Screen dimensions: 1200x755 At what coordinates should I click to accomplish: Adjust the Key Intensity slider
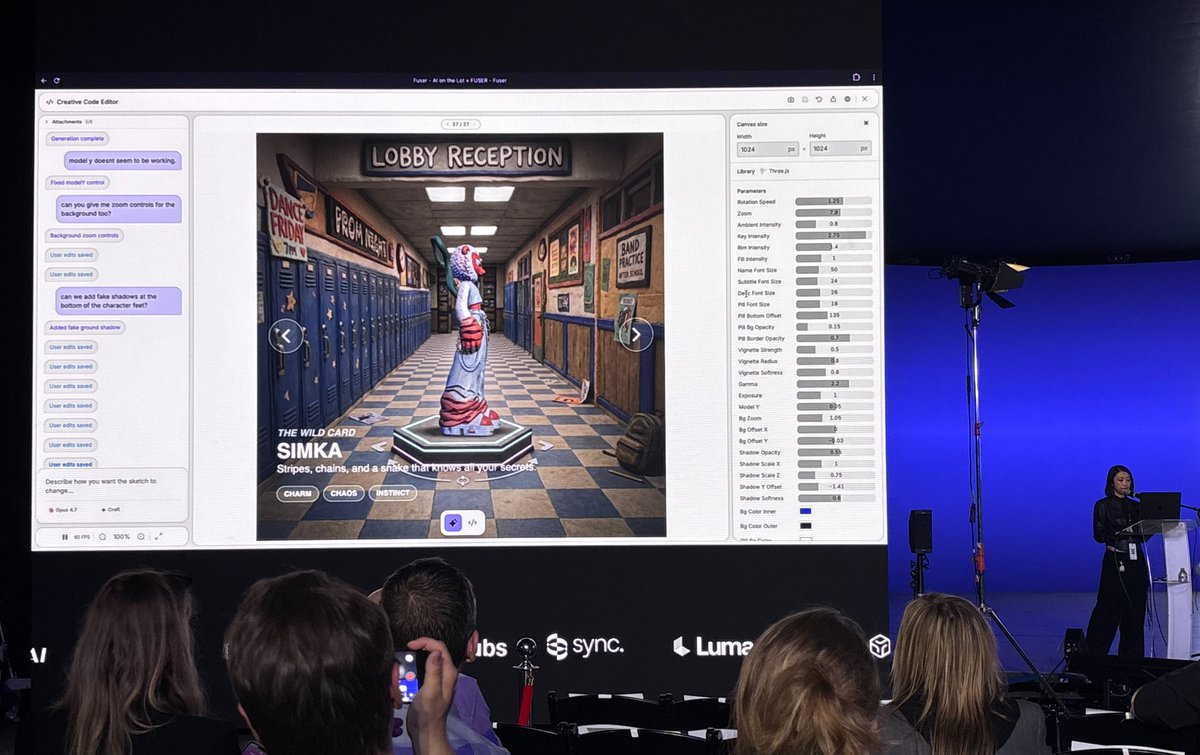[833, 236]
